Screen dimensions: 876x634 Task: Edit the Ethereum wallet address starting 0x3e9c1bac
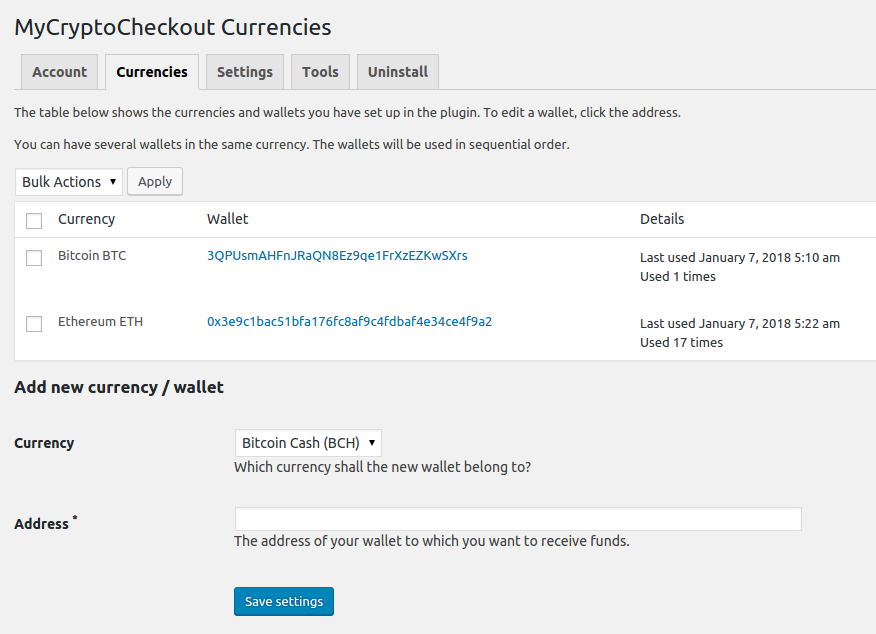pyautogui.click(x=350, y=322)
